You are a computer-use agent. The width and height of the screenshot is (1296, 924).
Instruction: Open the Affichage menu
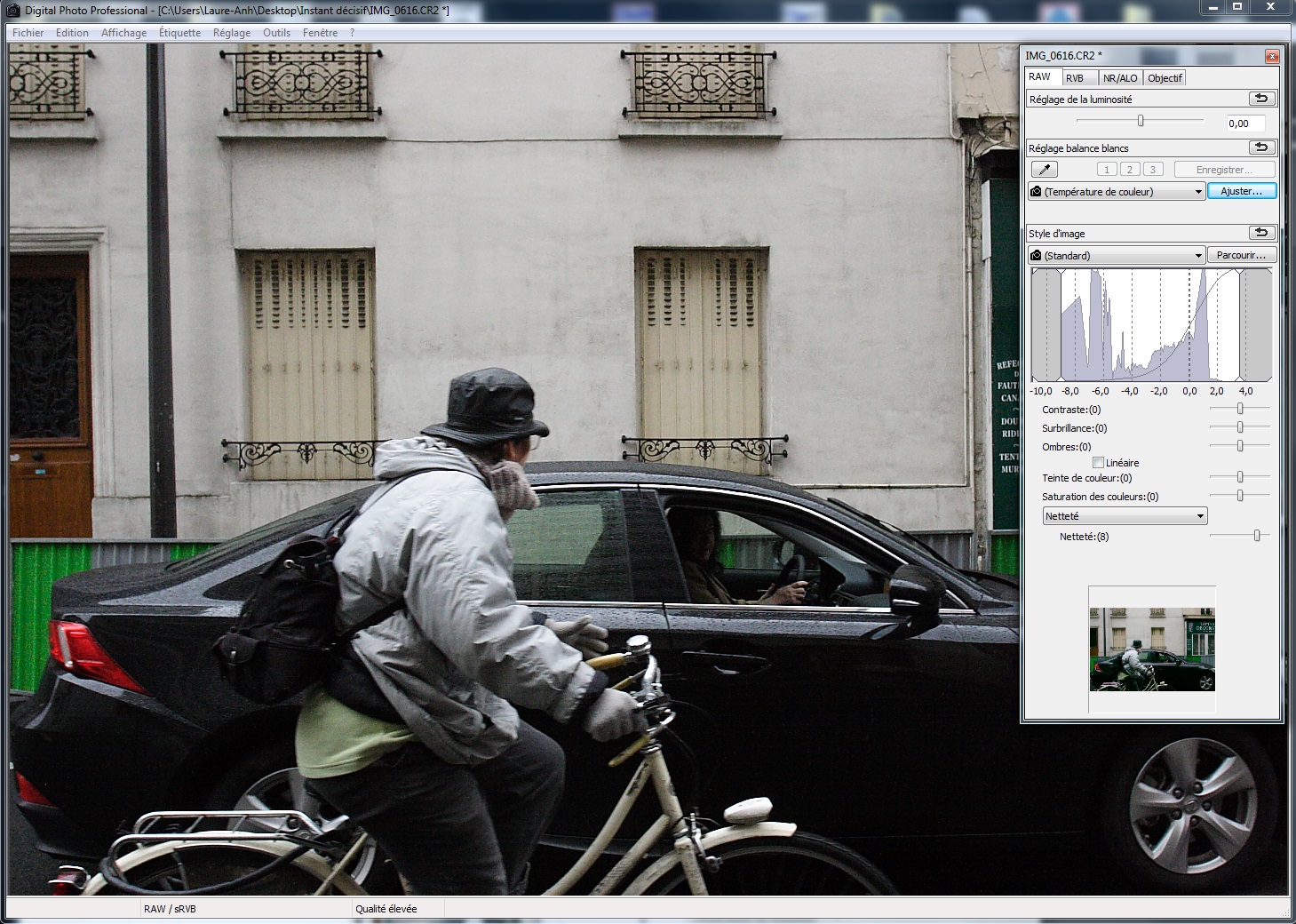pyautogui.click(x=123, y=33)
